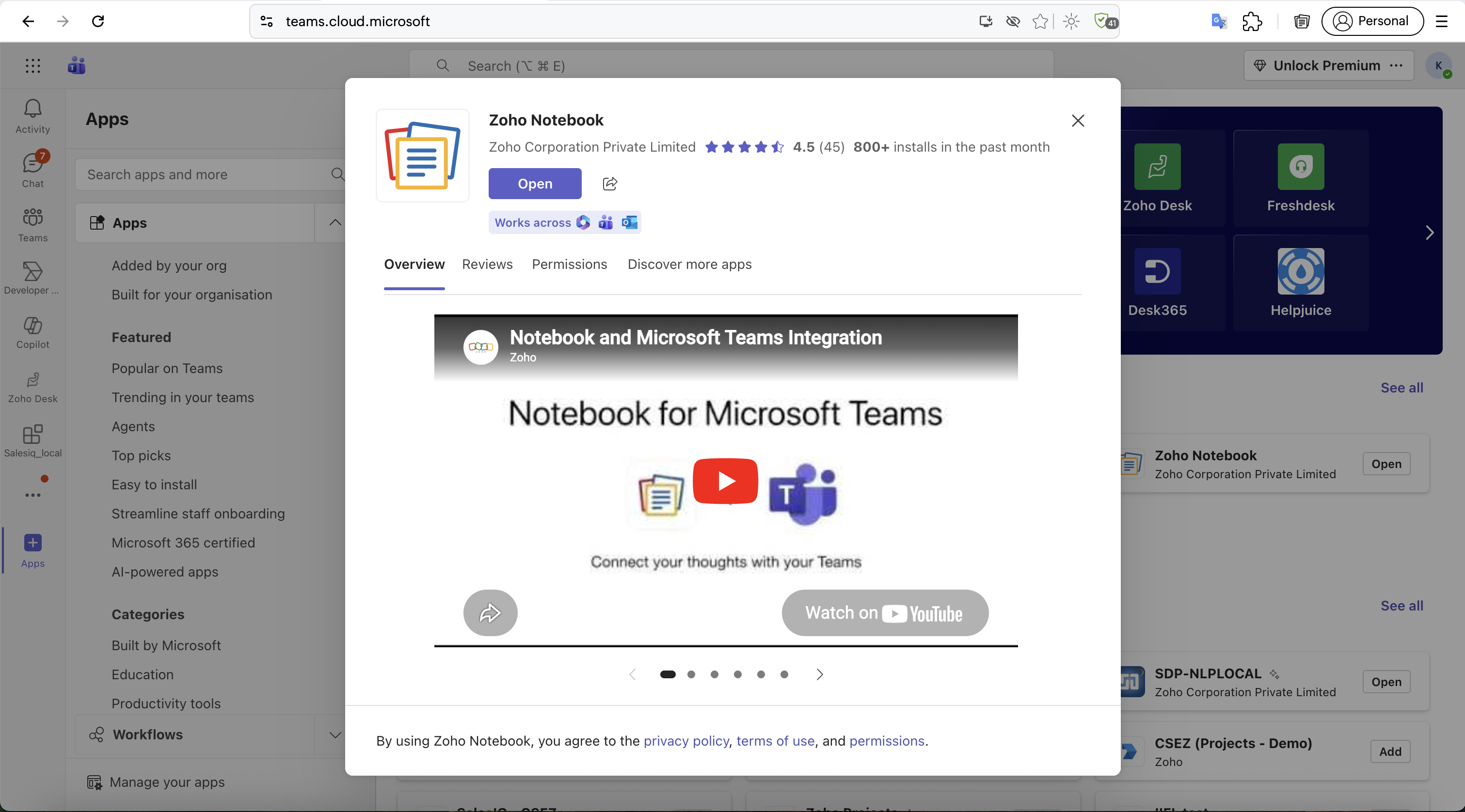
Task: Open the Developer Portal sidebar icon
Action: coord(32,278)
